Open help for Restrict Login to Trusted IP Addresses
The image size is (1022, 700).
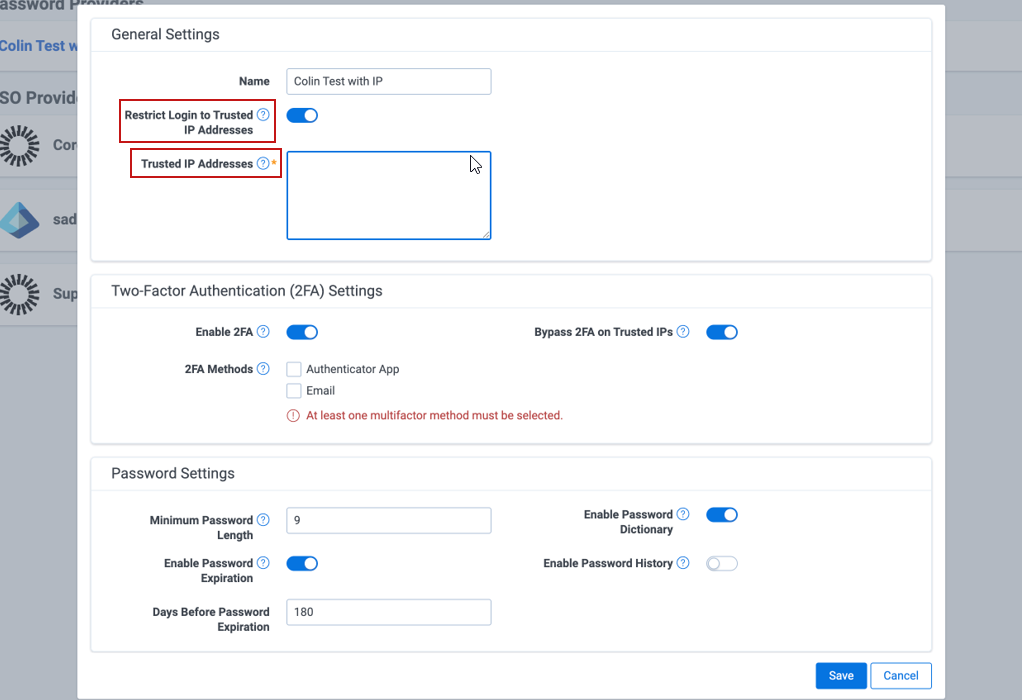(x=263, y=115)
